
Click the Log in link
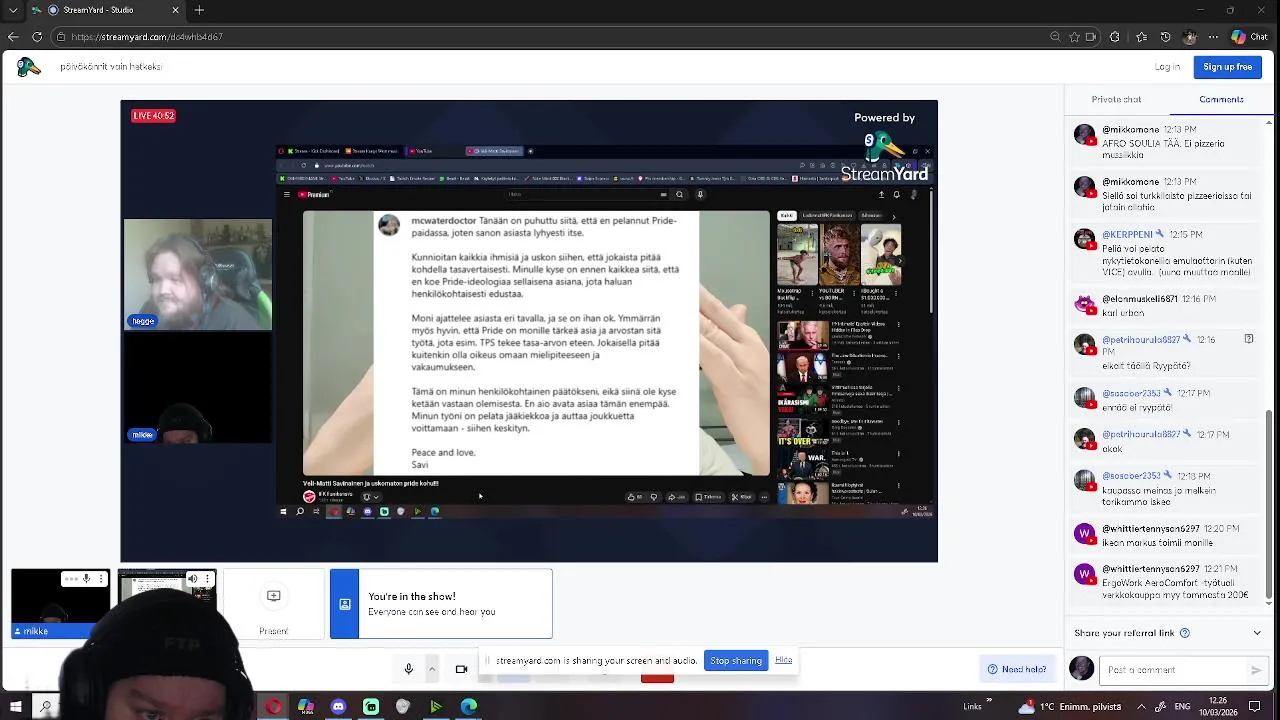point(1167,67)
